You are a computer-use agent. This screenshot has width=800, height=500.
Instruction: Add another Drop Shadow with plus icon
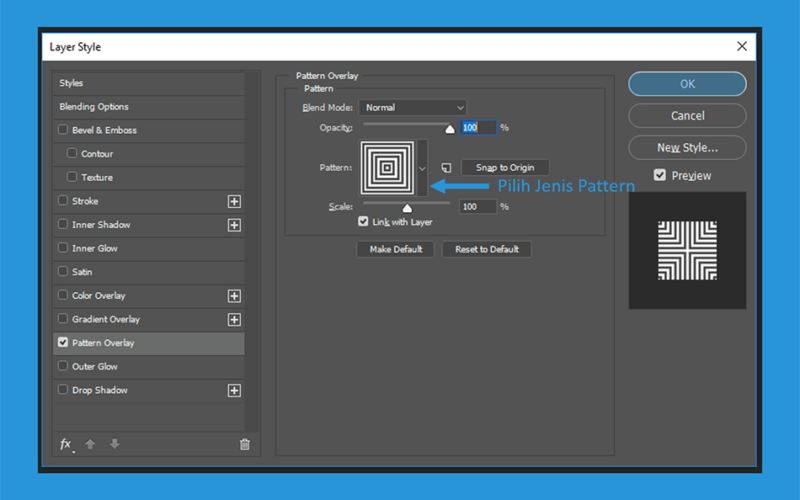point(234,390)
